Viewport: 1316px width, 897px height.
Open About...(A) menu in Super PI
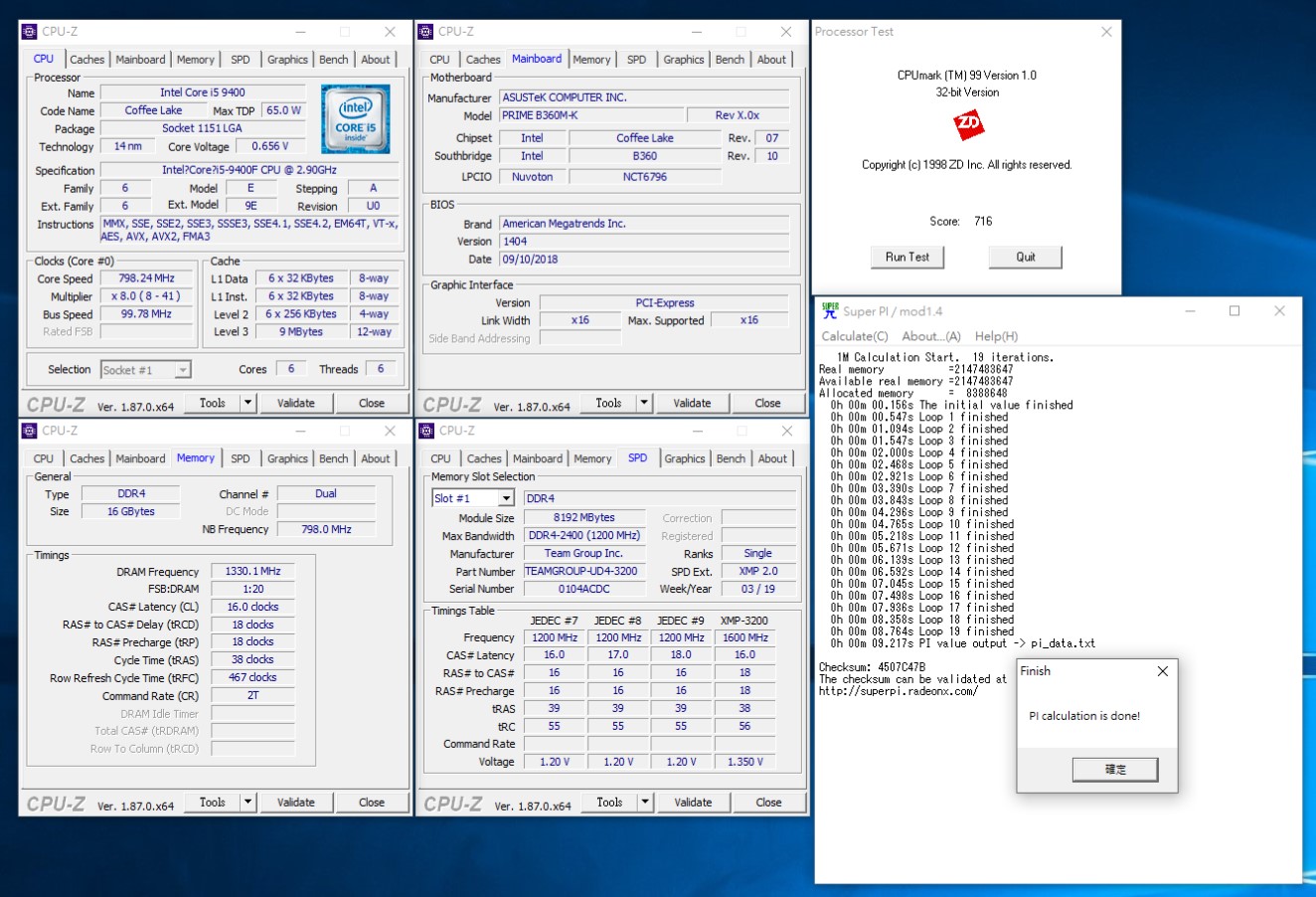coord(931,336)
